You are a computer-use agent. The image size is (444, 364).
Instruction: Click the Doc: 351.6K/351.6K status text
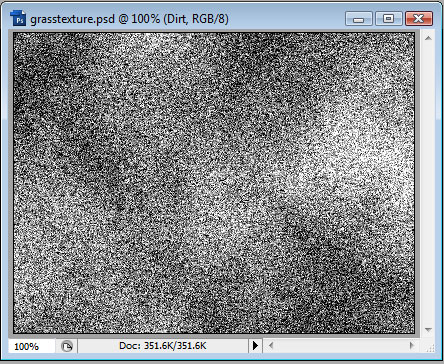tap(163, 346)
